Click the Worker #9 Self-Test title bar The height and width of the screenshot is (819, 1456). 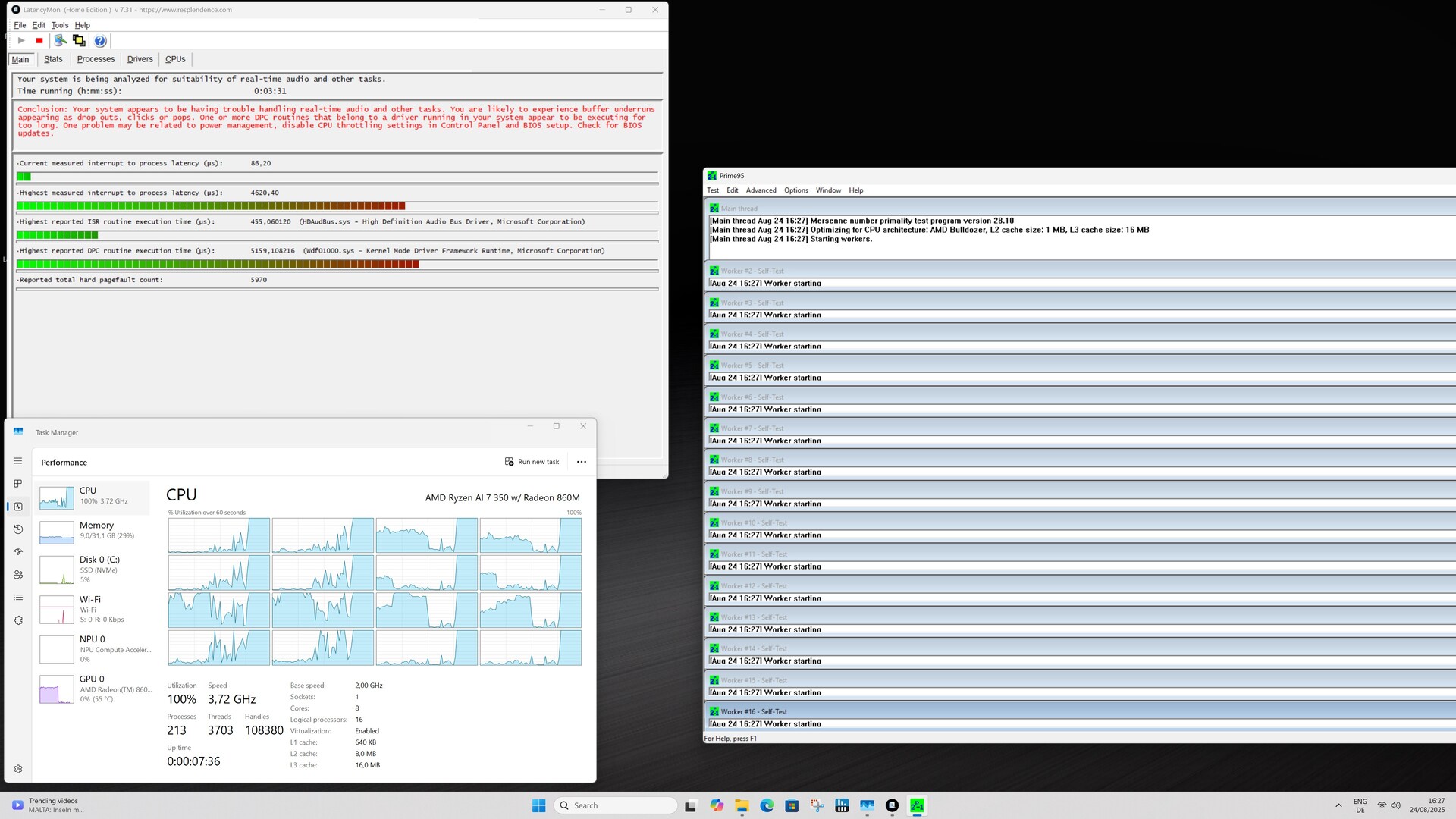pyautogui.click(x=1081, y=491)
